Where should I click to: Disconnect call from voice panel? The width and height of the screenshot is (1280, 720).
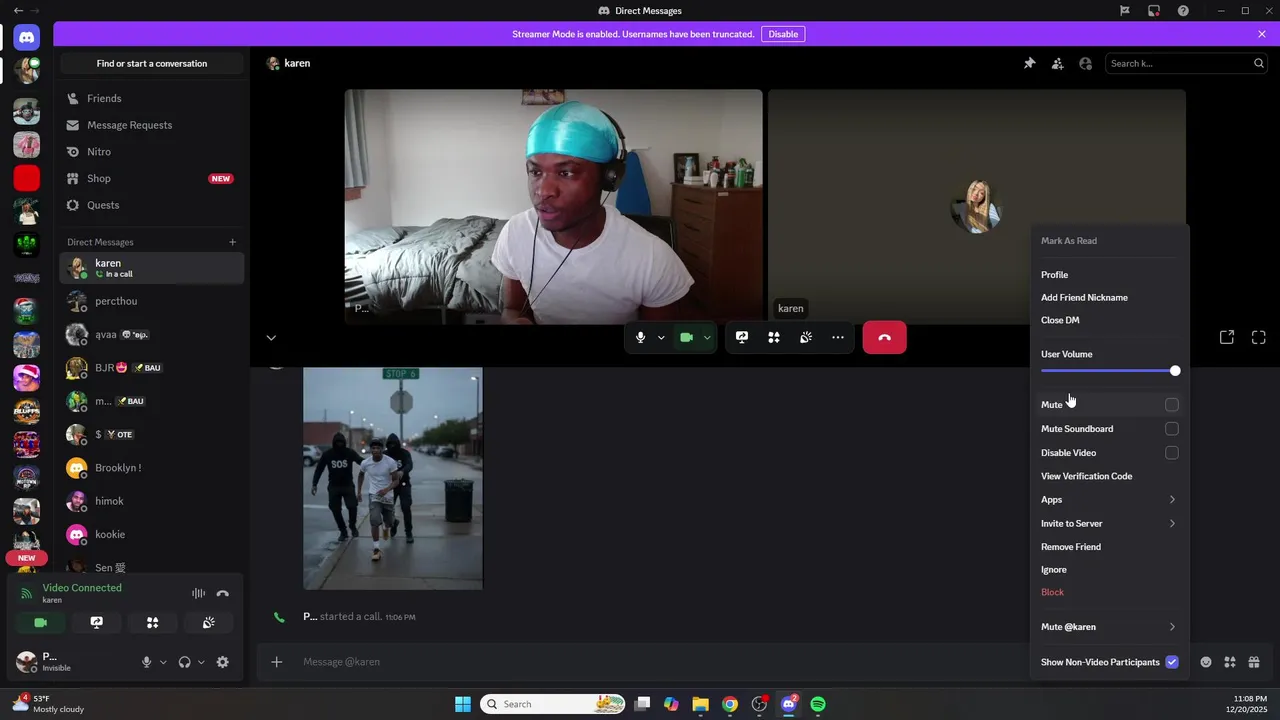[x=223, y=594]
